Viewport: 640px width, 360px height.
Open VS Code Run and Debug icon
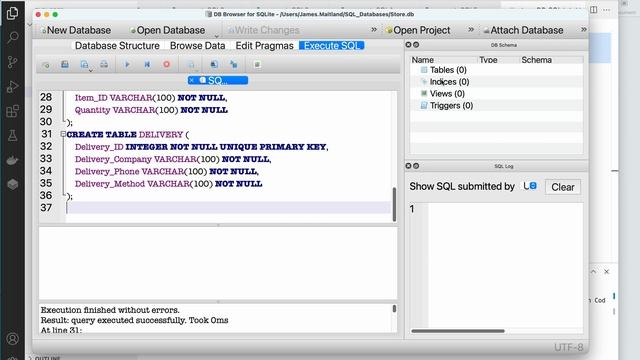pyautogui.click(x=13, y=87)
